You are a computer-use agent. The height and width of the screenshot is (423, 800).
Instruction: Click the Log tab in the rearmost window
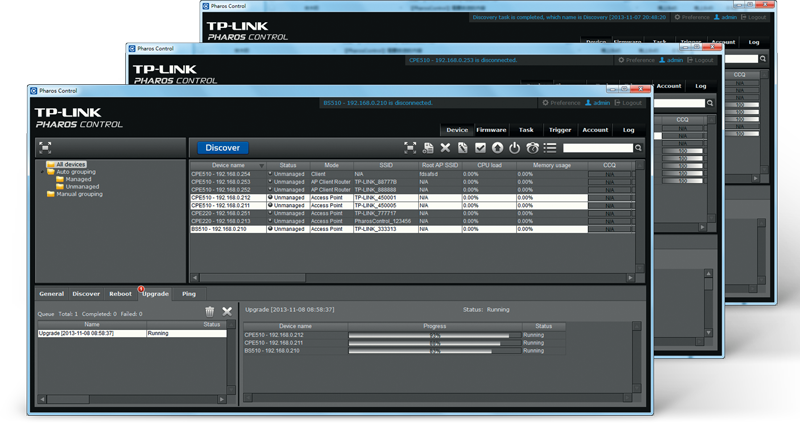[754, 42]
